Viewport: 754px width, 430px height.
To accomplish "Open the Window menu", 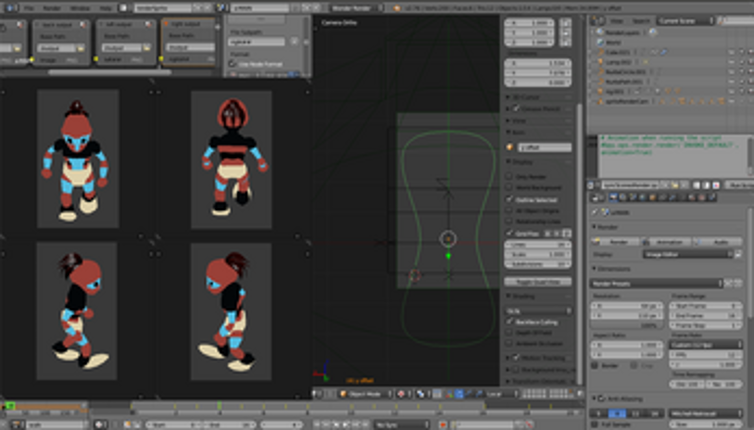I will pyautogui.click(x=80, y=8).
